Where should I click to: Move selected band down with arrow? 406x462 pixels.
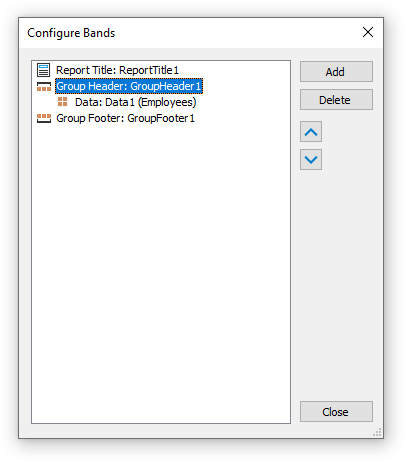311,160
